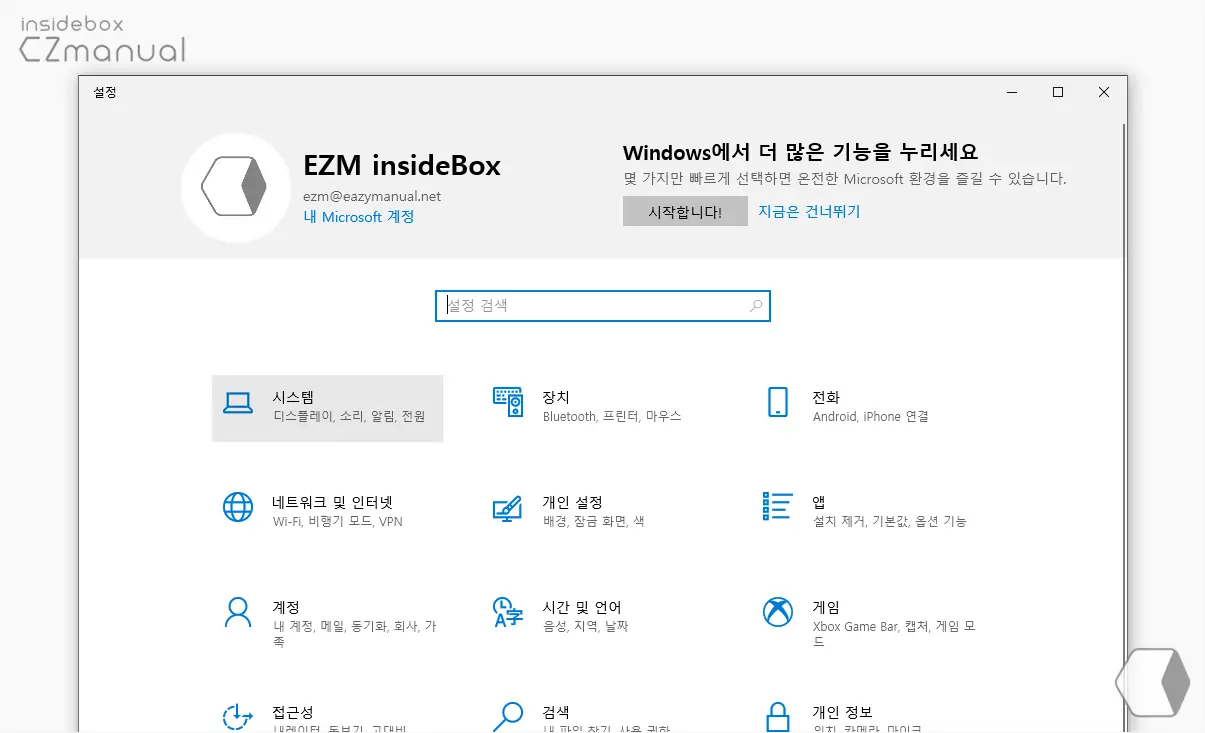Click the text 'Android, iPhone 연결'

[871, 416]
